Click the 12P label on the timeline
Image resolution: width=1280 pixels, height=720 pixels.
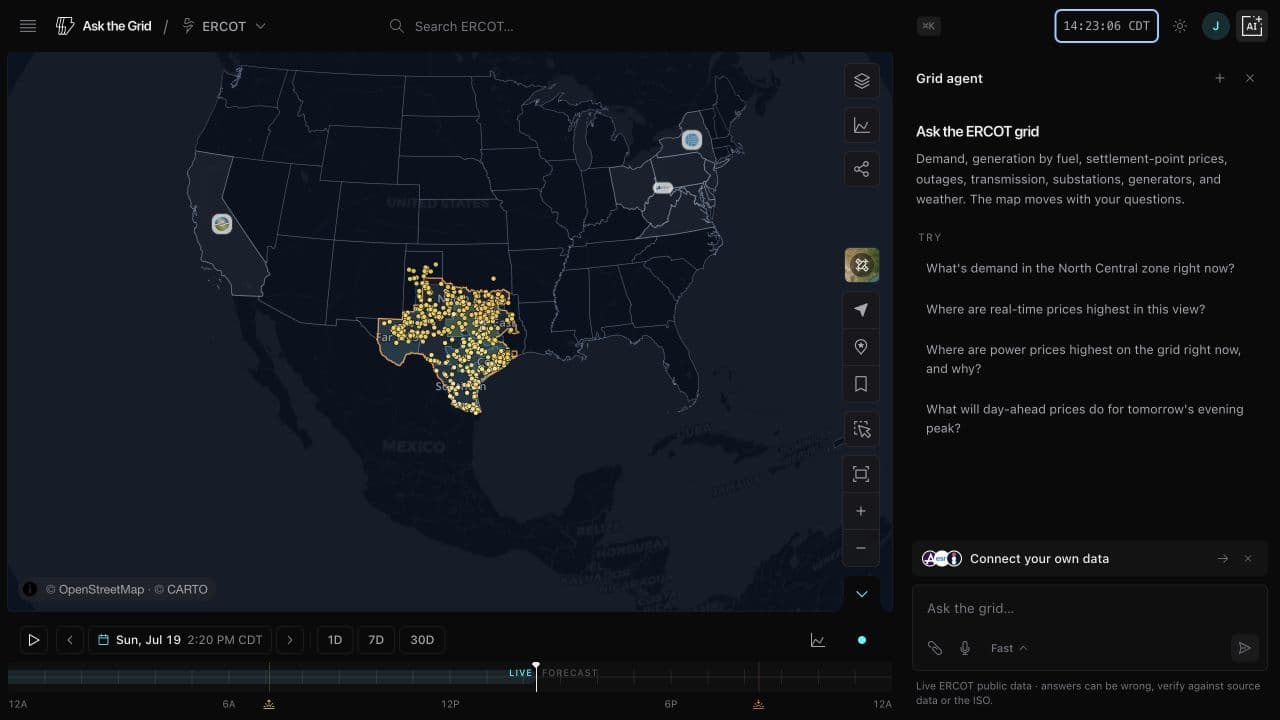[450, 704]
